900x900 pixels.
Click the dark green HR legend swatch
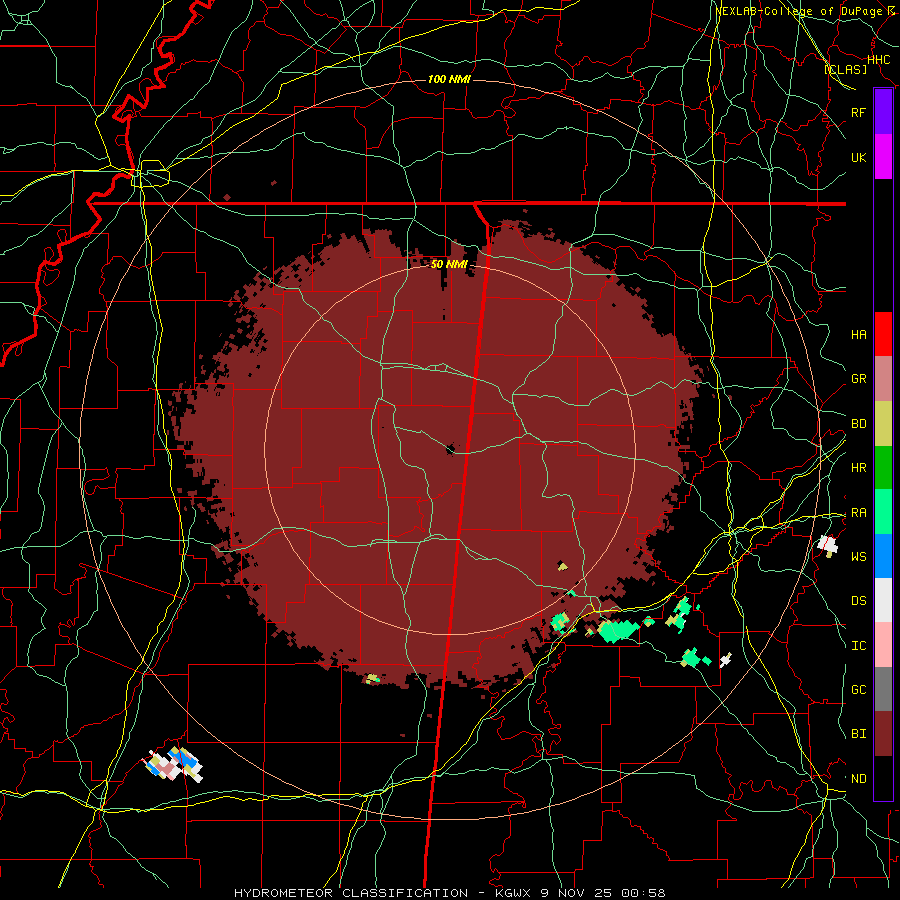(883, 468)
